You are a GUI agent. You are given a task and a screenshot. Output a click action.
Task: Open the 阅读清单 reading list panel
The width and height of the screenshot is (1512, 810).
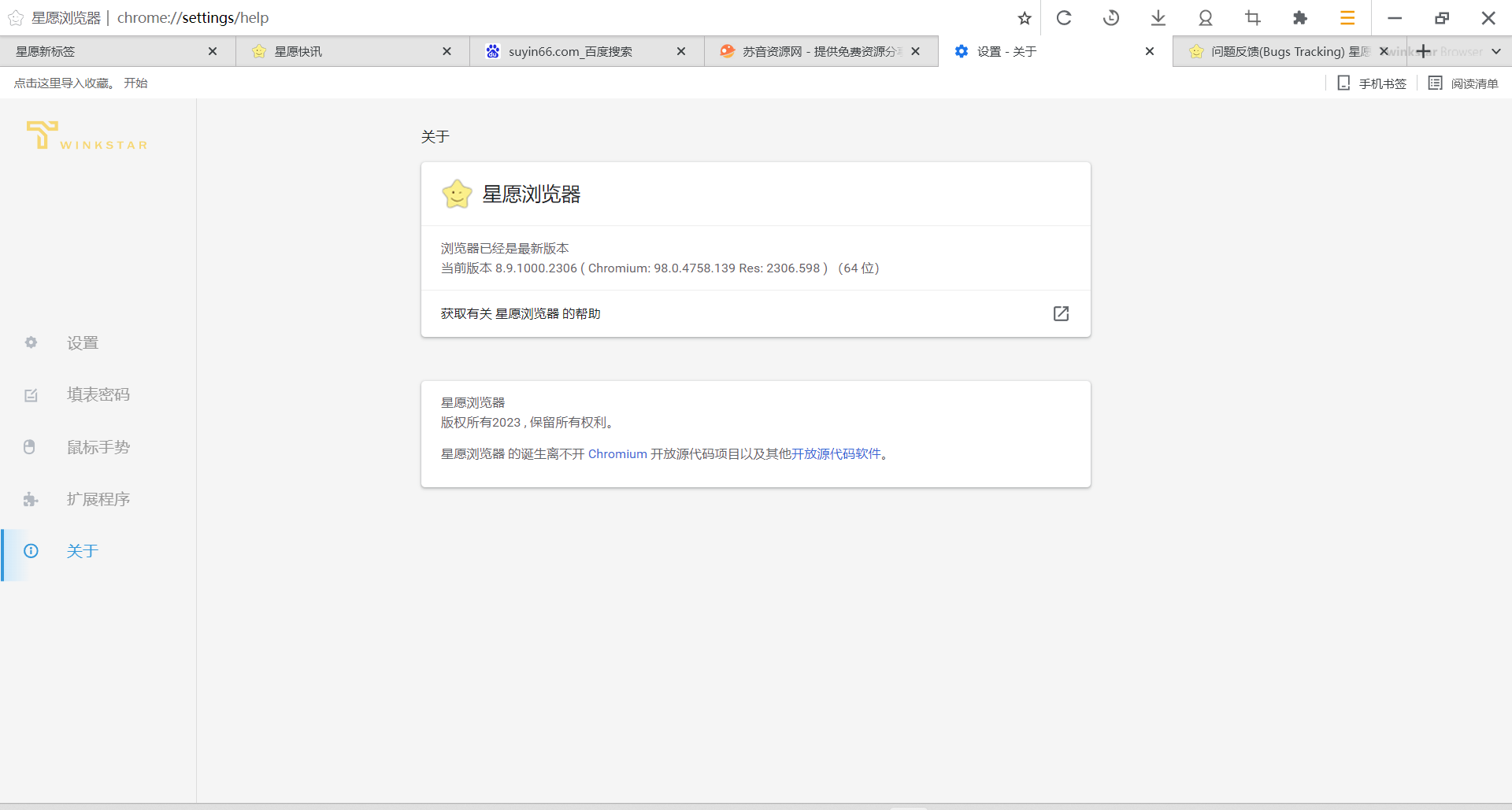click(x=1462, y=83)
